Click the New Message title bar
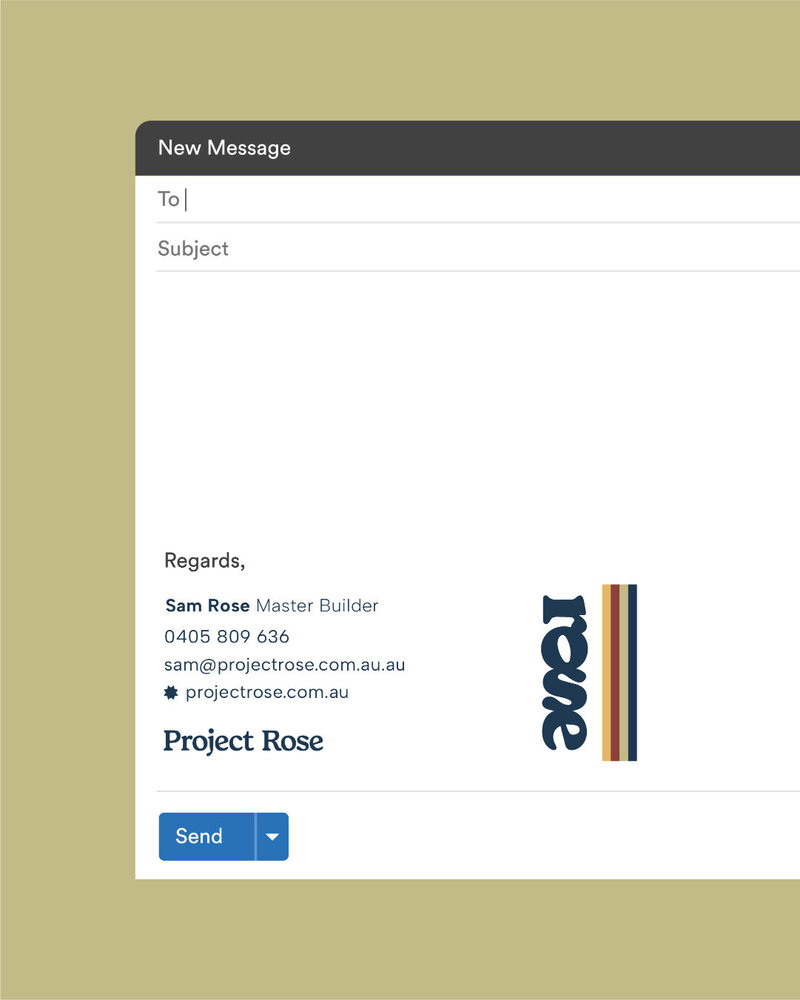Viewport: 800px width, 1000px height. 468,148
